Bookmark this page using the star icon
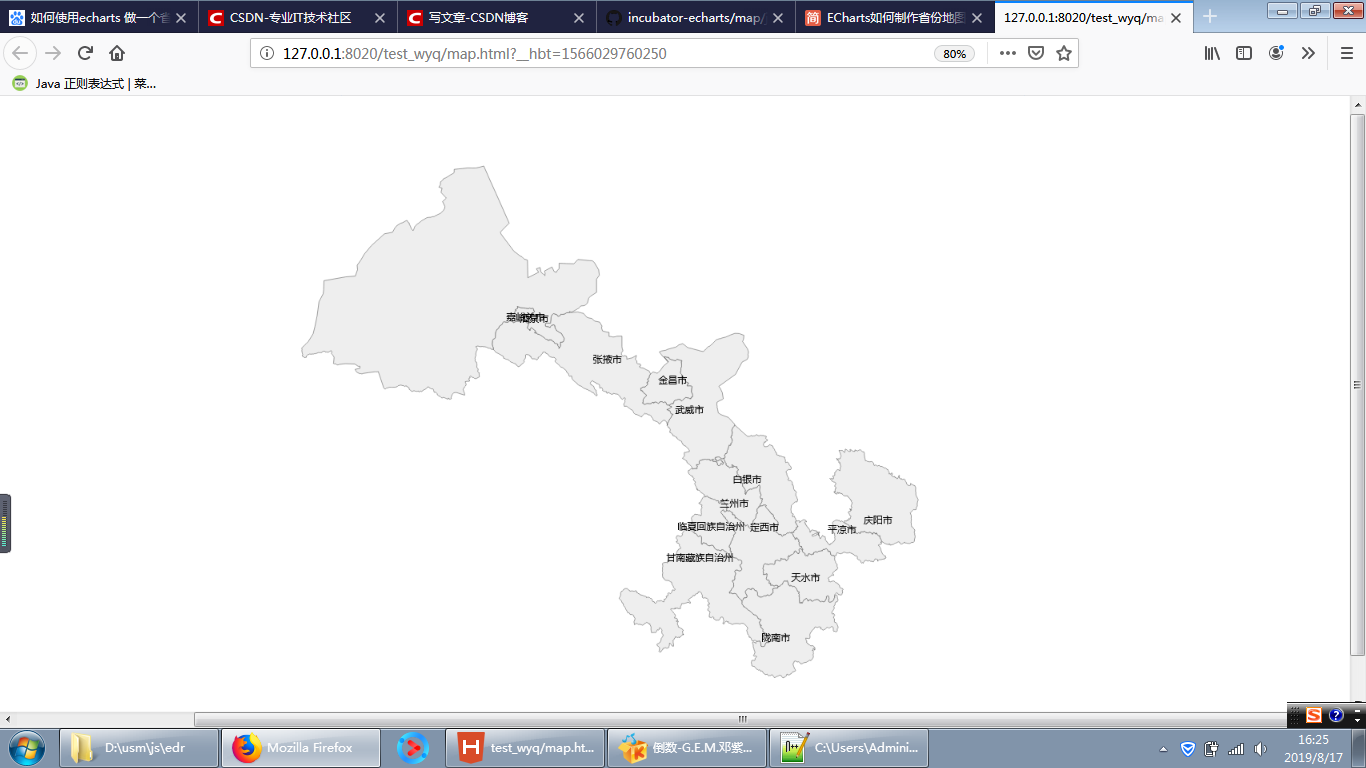Image resolution: width=1366 pixels, height=768 pixels. coord(1063,53)
